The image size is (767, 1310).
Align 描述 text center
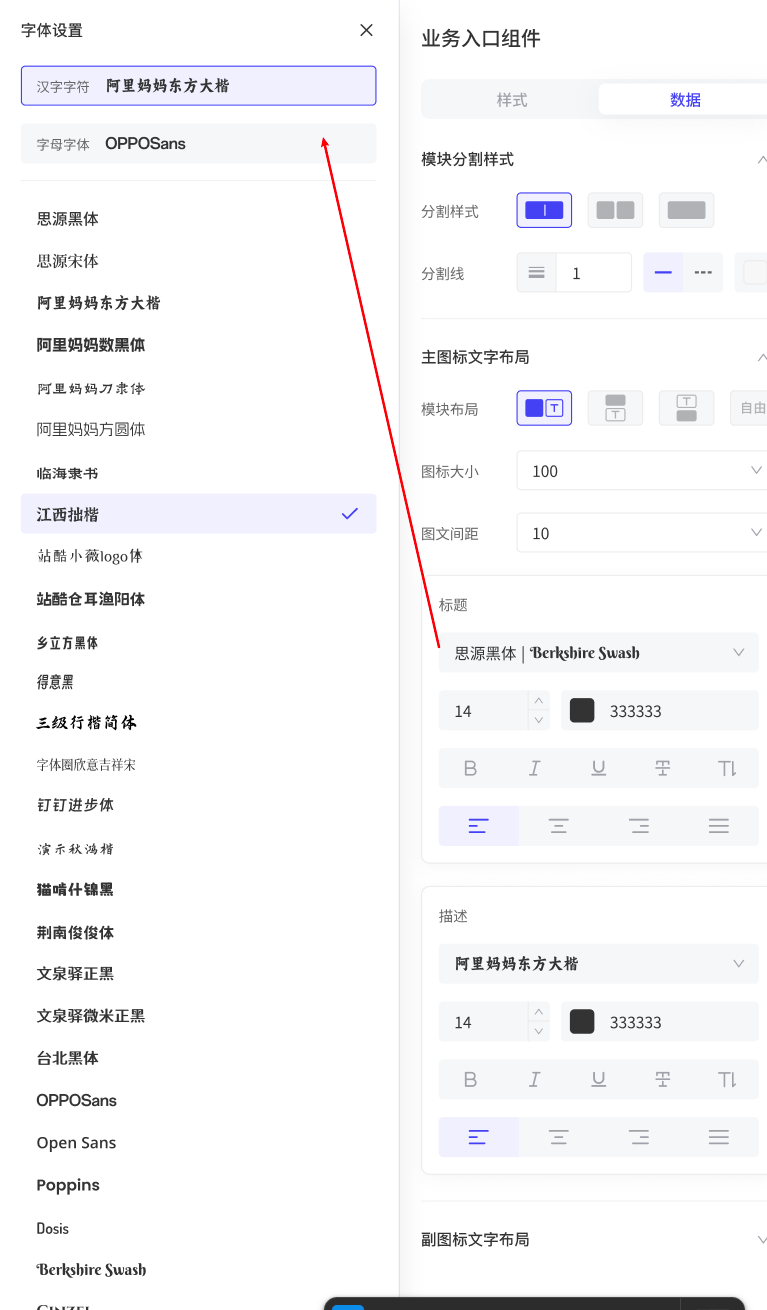[559, 1137]
